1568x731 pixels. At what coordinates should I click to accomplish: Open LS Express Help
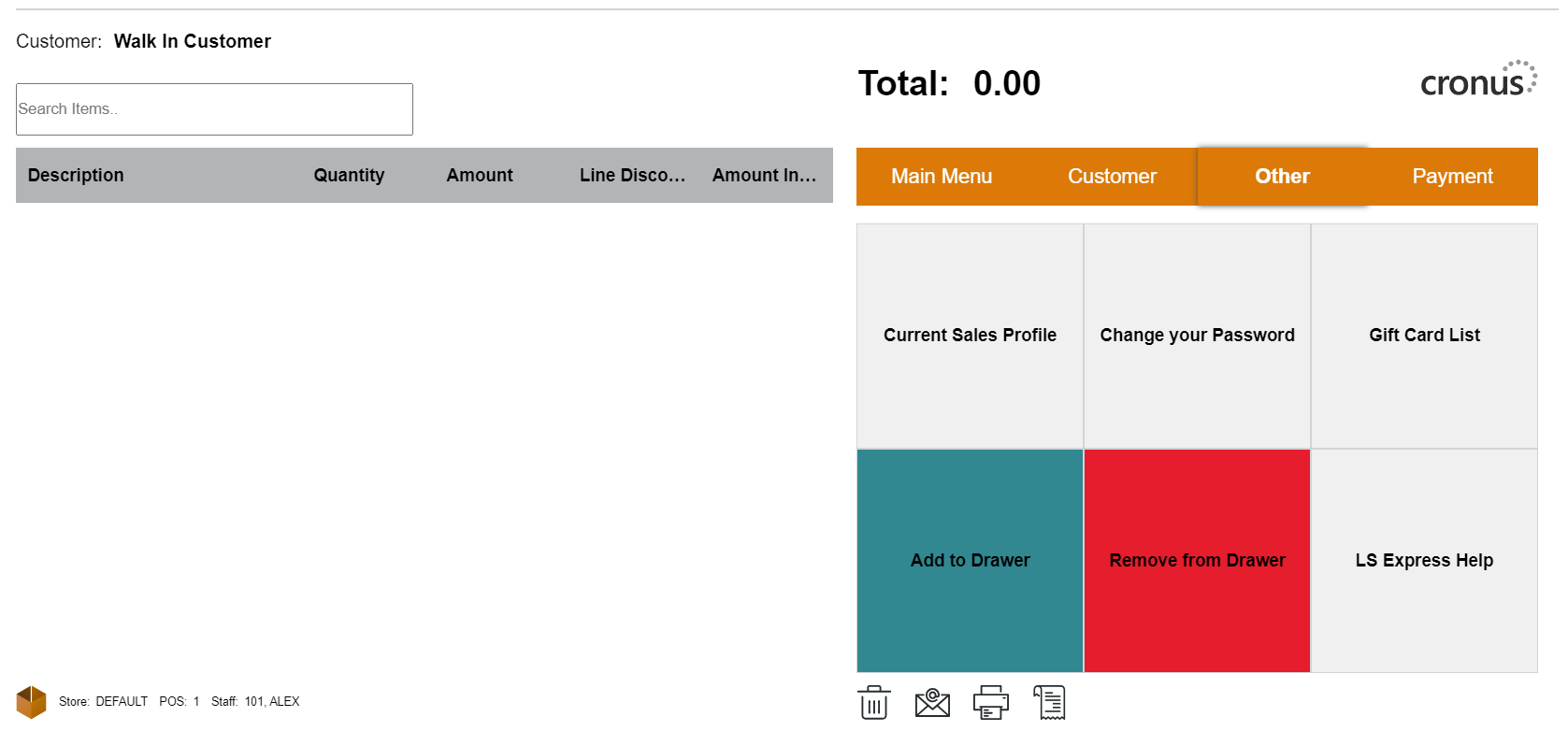(1424, 561)
